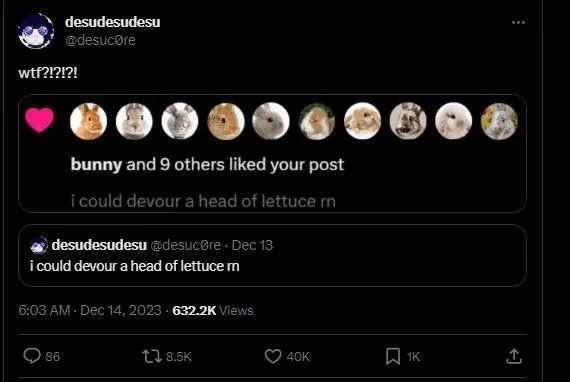Repost using the retweet arrows icon
This screenshot has height=382, width=570.
click(152, 357)
